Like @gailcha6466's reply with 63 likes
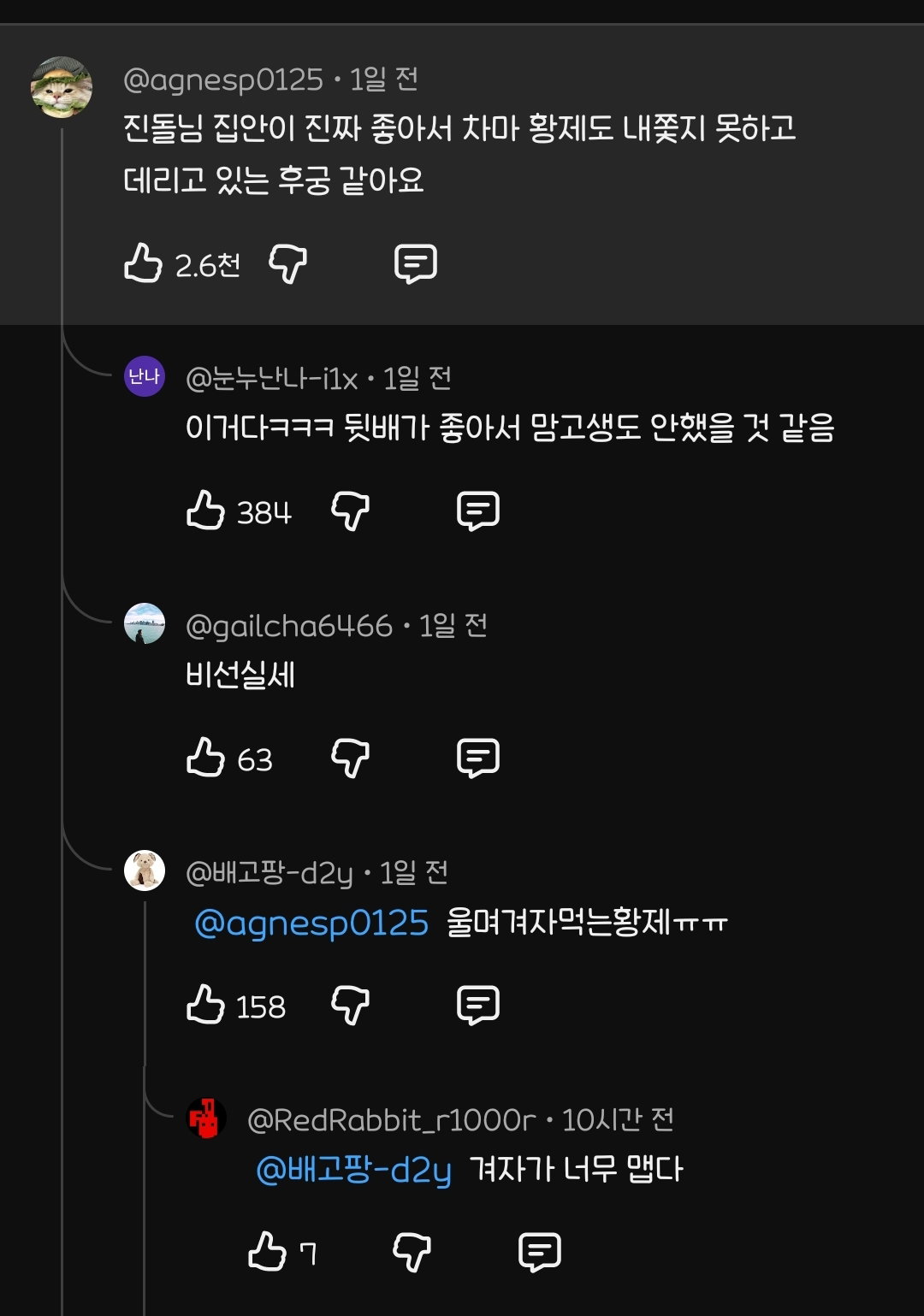924x1316 pixels. coord(205,758)
